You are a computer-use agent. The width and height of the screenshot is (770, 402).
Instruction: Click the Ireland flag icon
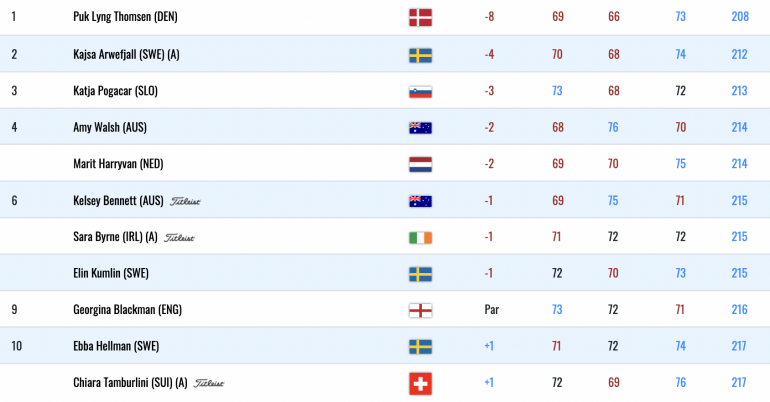click(x=420, y=238)
